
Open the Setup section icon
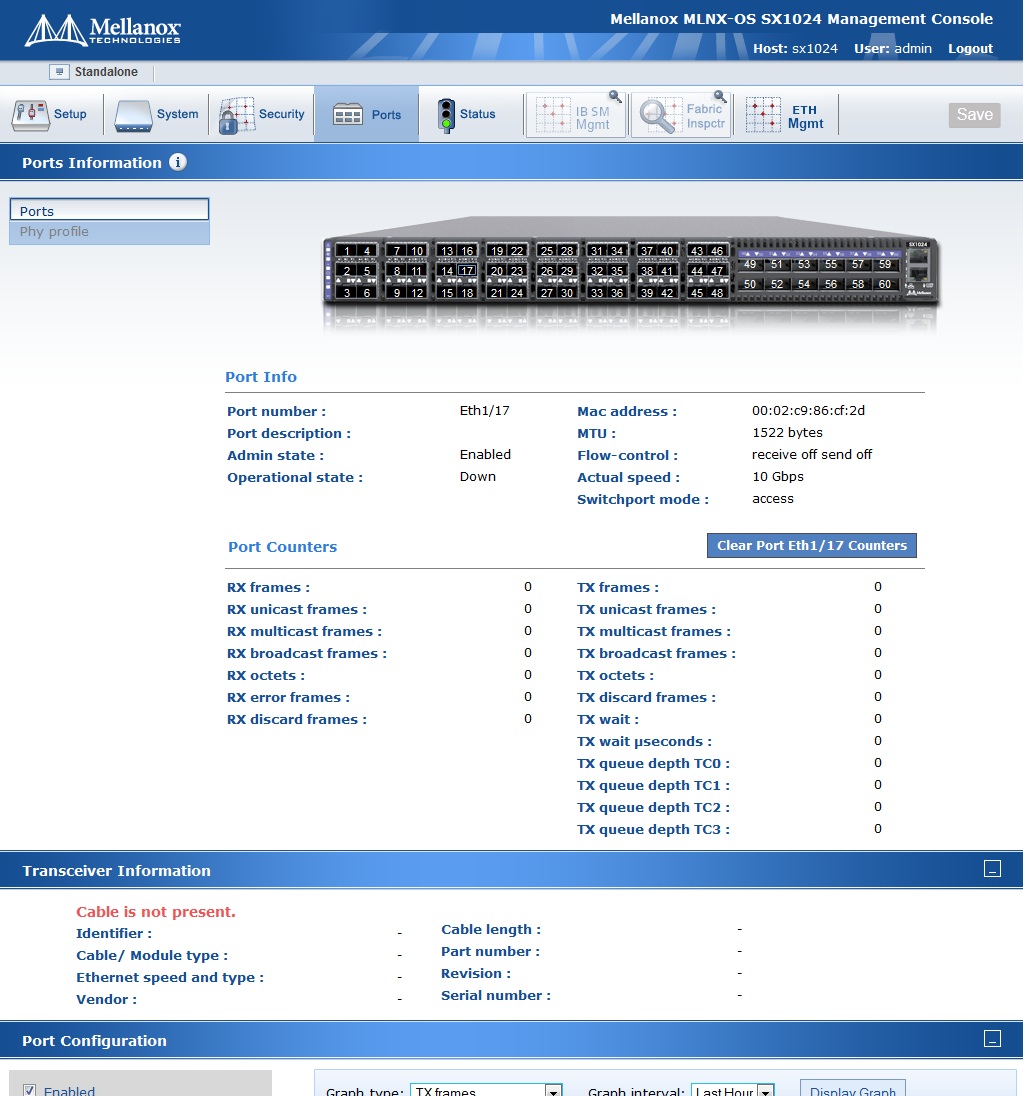[x=30, y=115]
